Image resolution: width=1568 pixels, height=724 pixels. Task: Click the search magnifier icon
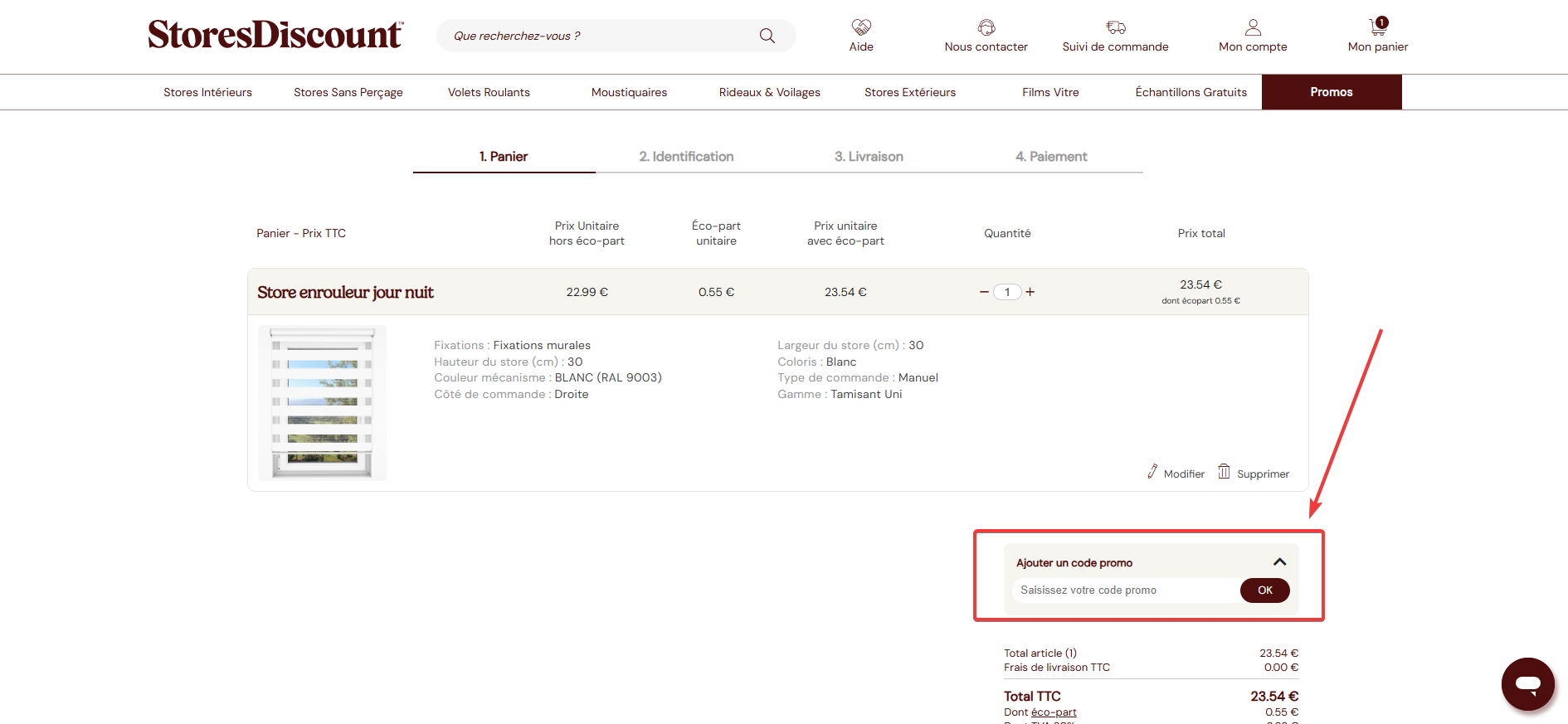(767, 36)
